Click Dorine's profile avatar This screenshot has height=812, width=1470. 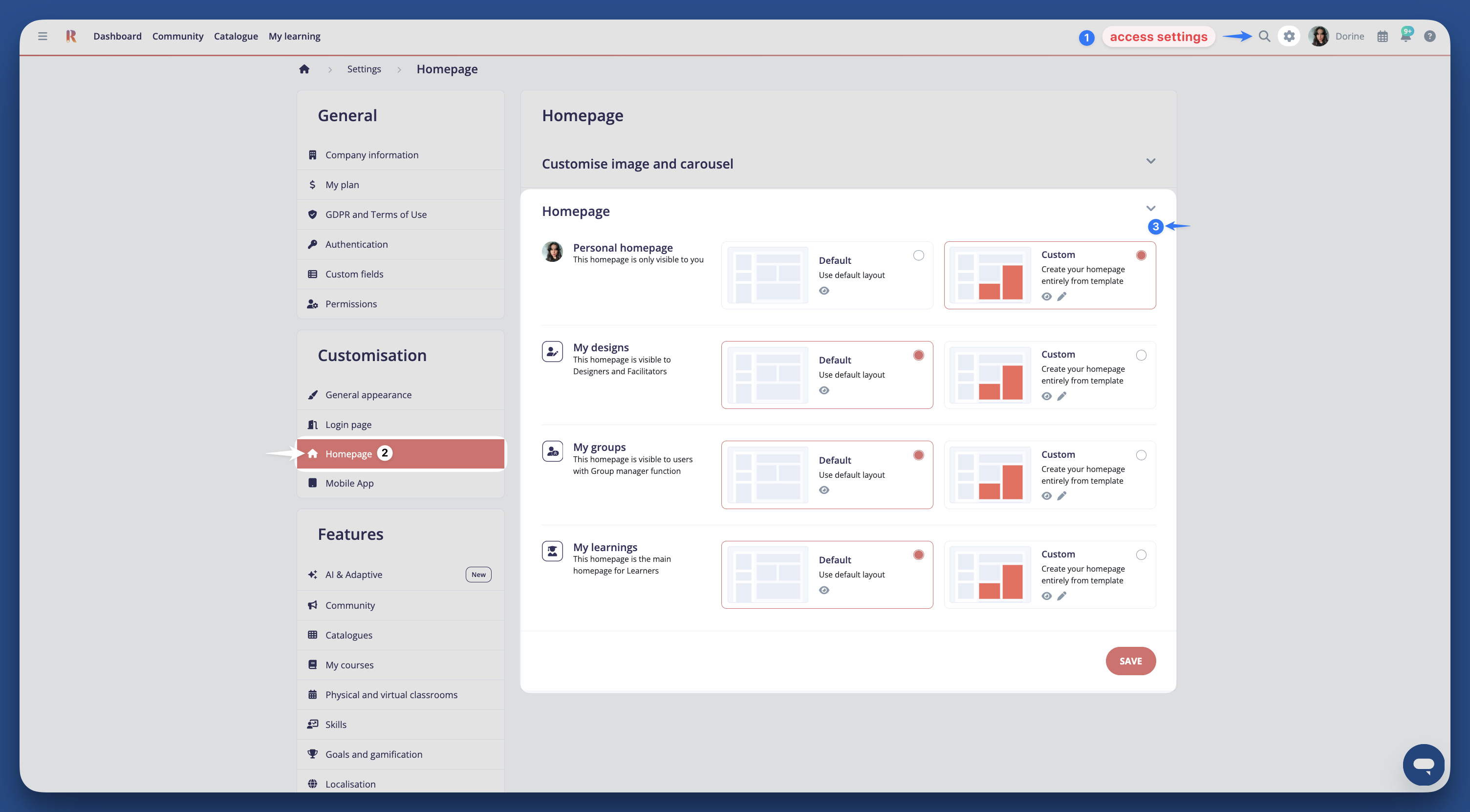pos(1319,35)
